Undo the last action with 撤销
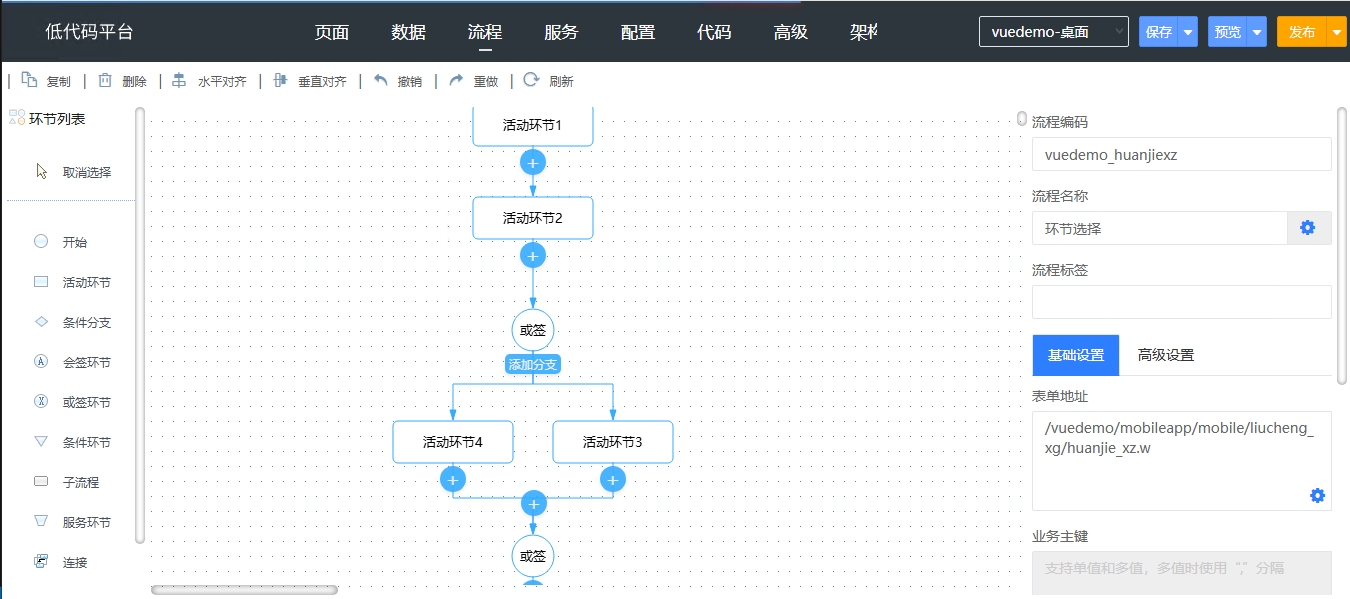1350x599 pixels. tap(381, 81)
